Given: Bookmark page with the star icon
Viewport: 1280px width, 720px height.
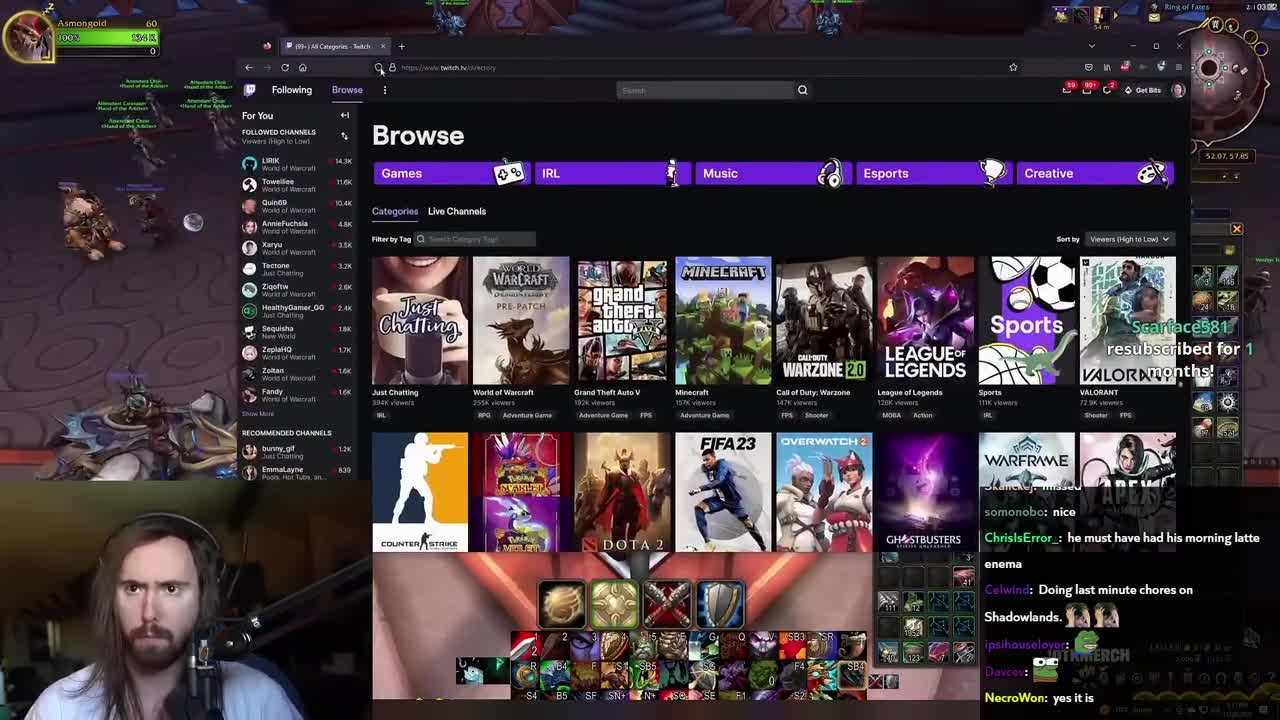Looking at the screenshot, I should (x=1013, y=68).
